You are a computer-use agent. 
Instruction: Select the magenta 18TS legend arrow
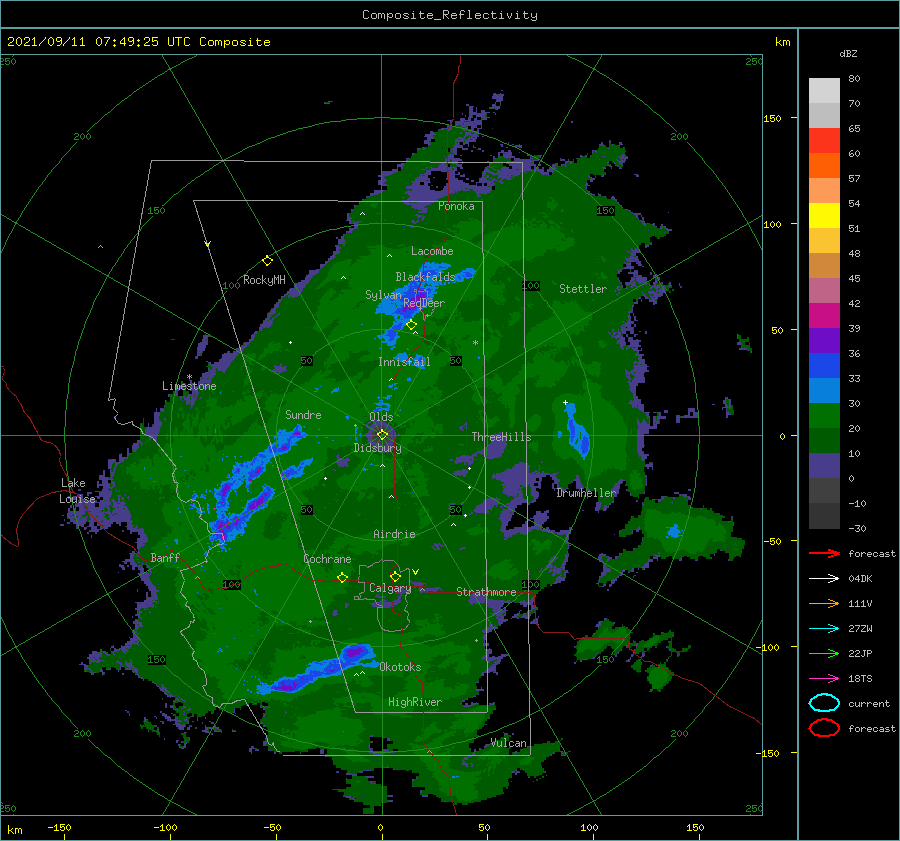pos(825,679)
